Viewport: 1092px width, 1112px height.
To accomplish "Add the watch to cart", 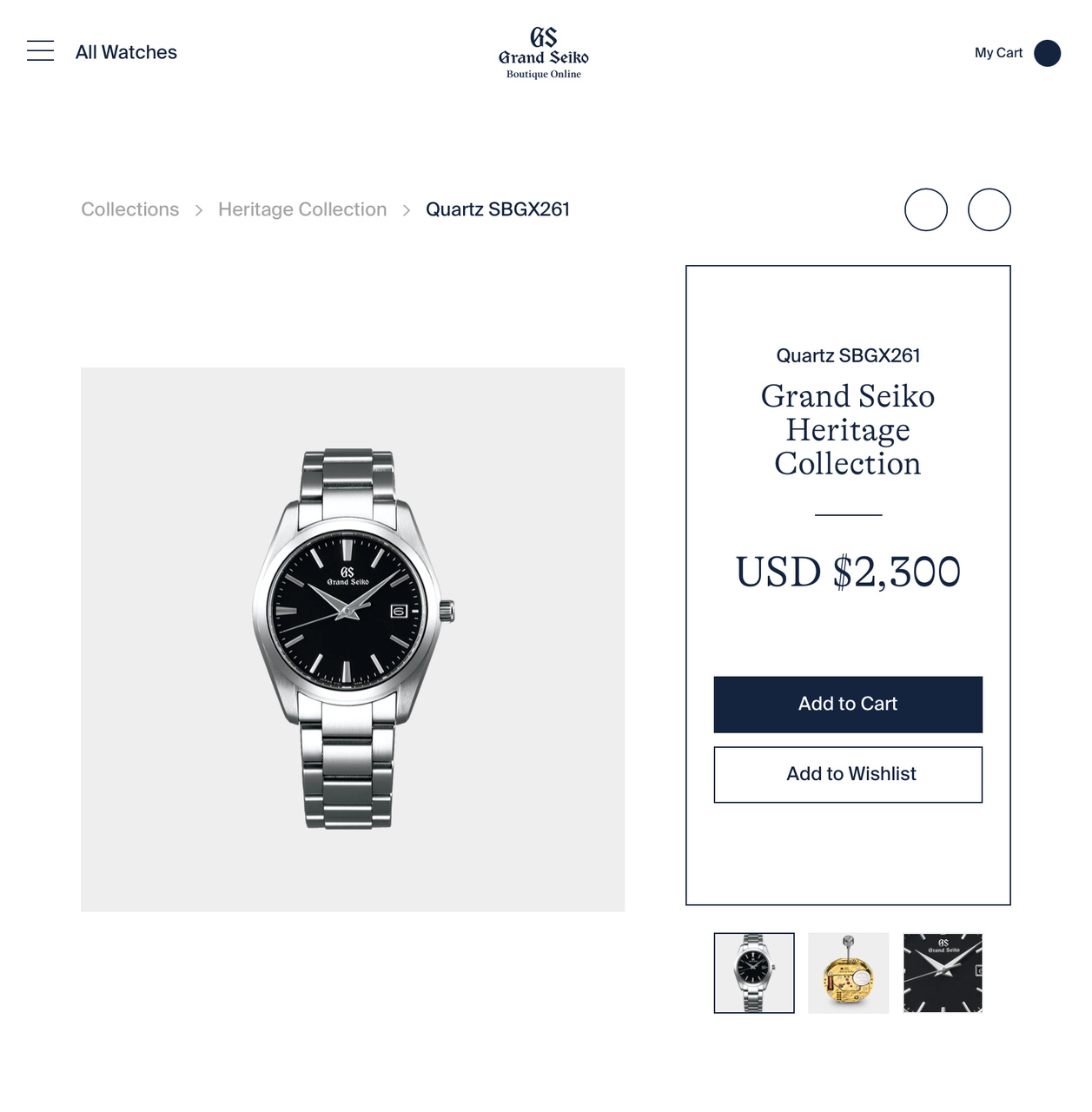I will point(848,705).
